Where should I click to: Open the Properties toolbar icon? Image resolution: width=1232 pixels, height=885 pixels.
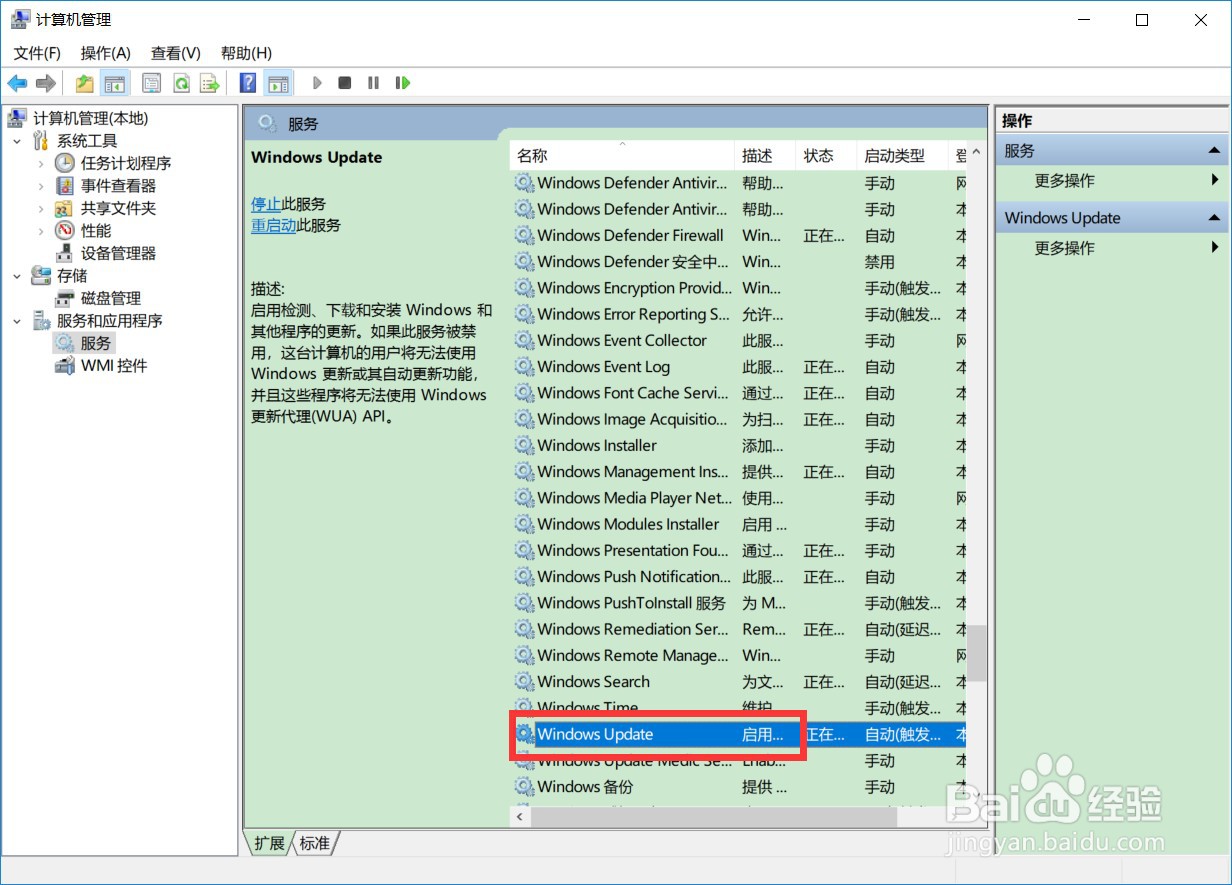click(152, 83)
